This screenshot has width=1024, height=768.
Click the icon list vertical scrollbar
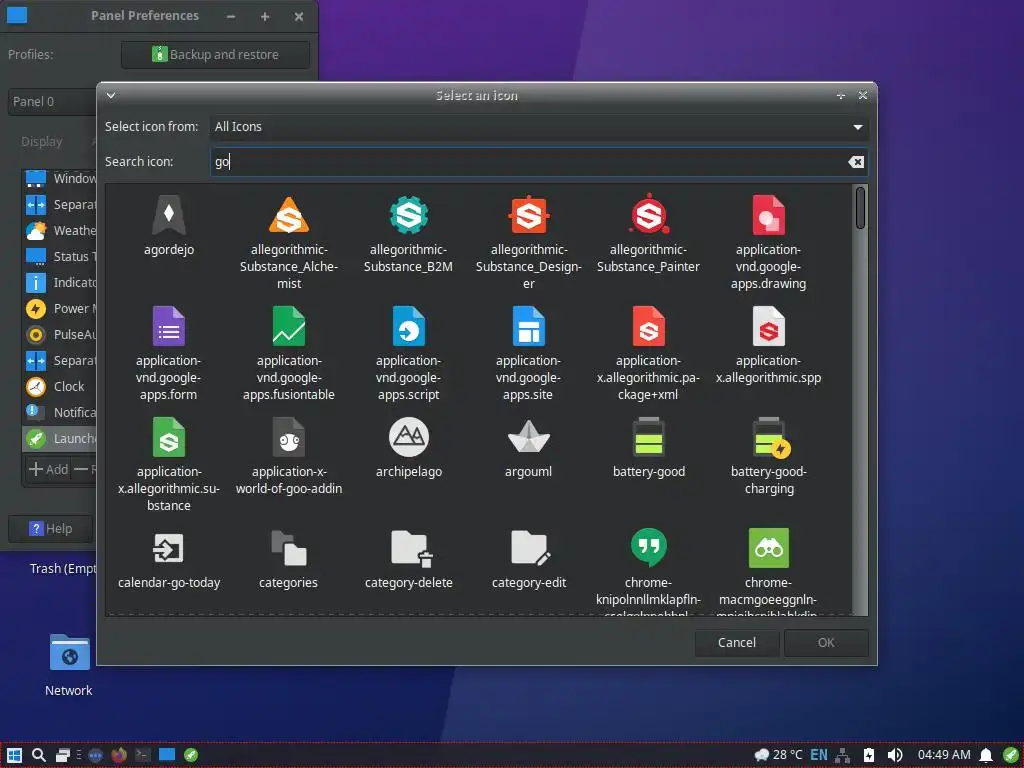click(860, 208)
